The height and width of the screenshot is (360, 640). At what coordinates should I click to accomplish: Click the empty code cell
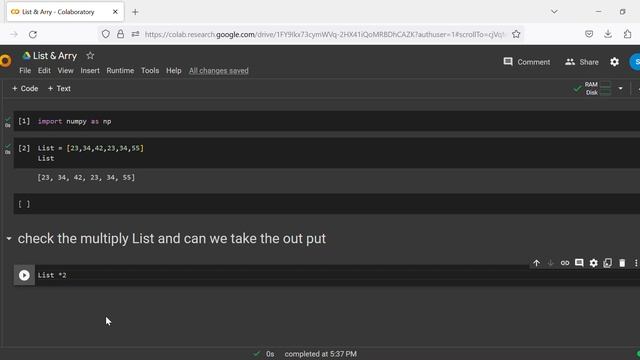pyautogui.click(x=327, y=204)
